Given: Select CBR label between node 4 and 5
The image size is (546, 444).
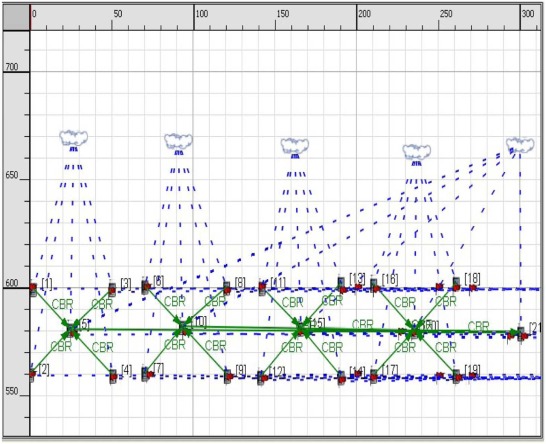Looking at the screenshot, I should pos(102,347).
